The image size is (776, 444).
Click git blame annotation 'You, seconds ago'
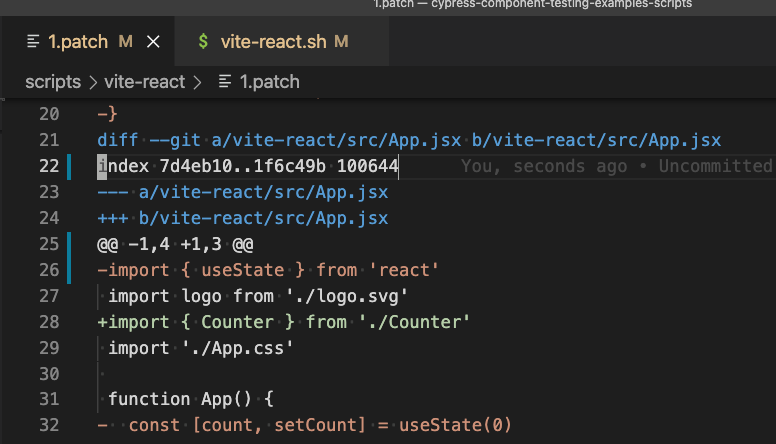[x=544, y=166]
